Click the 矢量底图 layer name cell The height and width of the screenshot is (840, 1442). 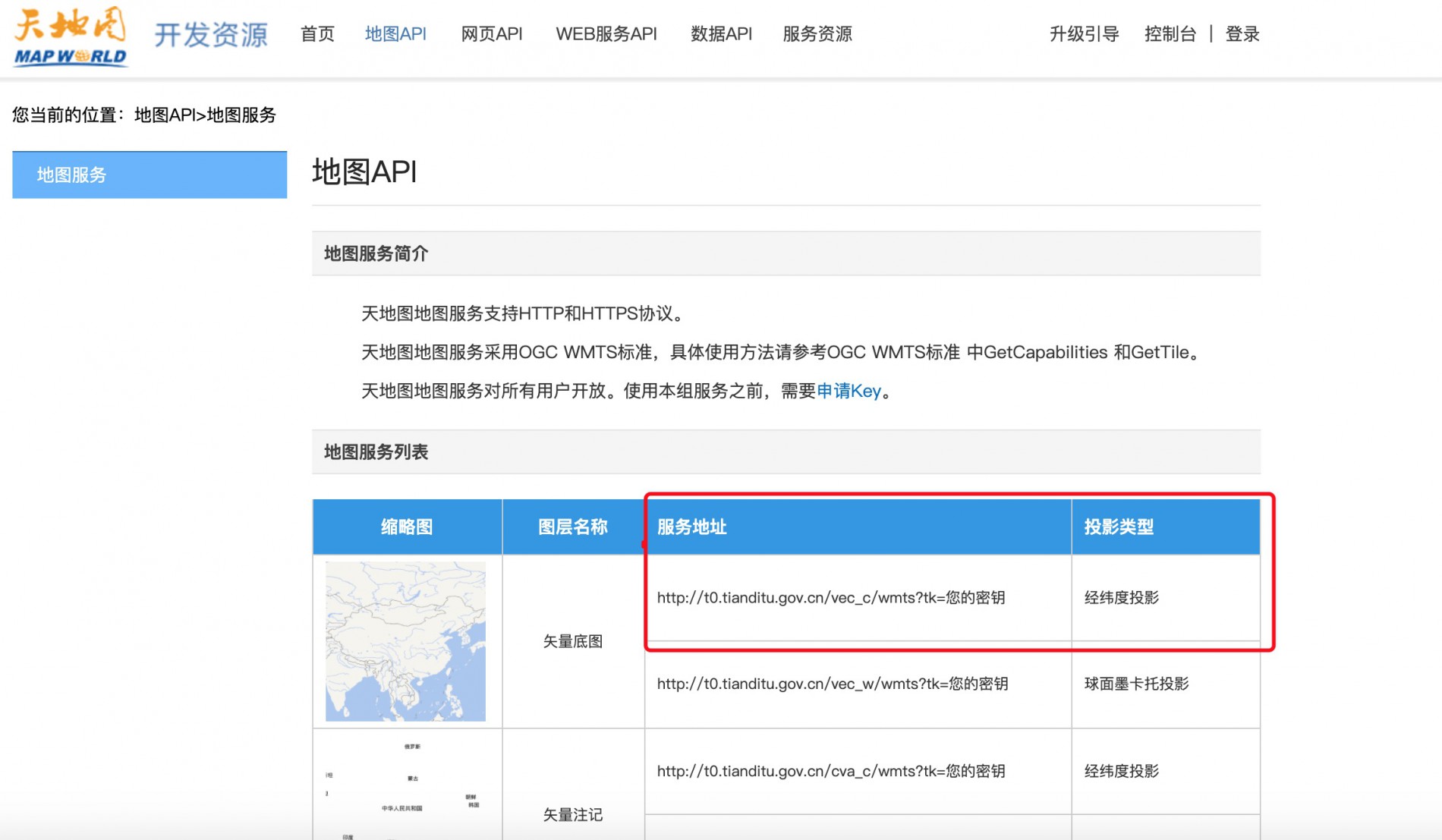(573, 641)
